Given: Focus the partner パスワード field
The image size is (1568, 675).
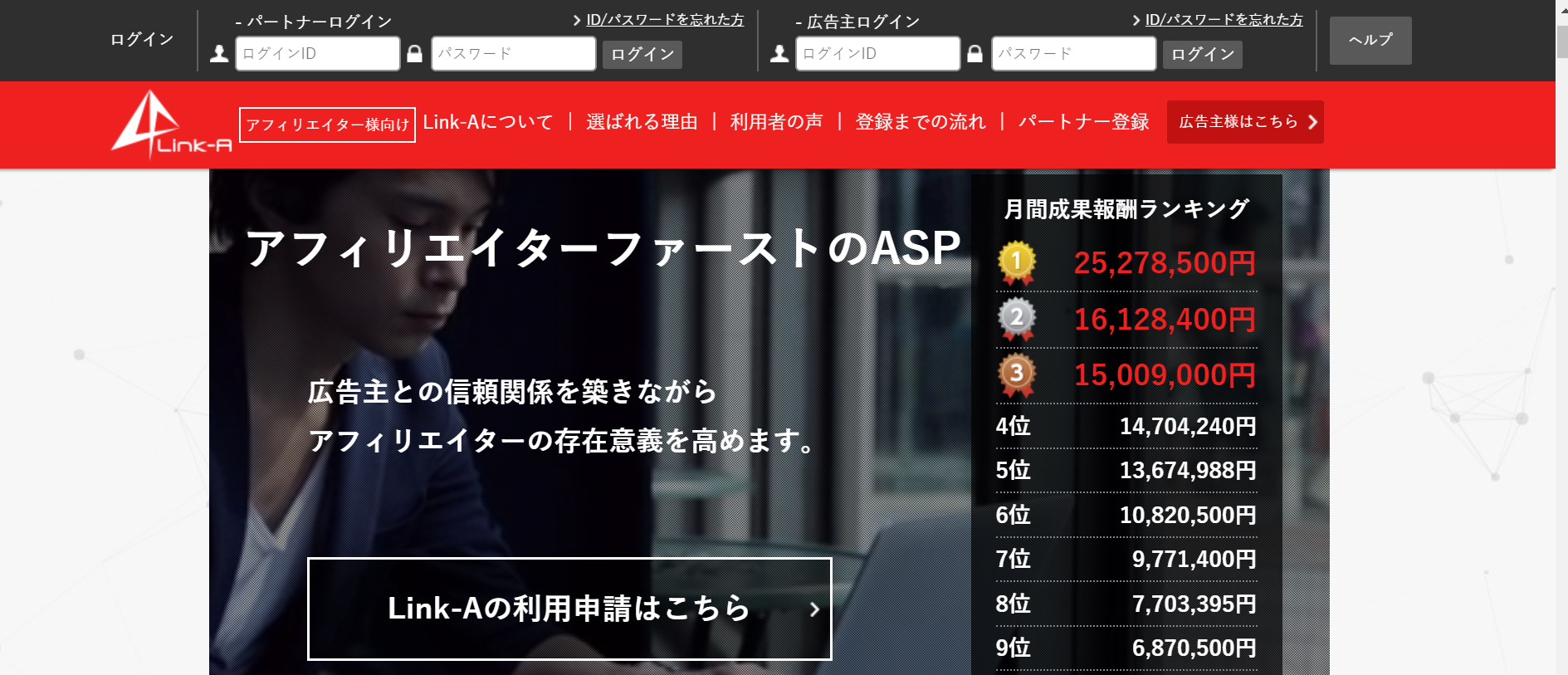Looking at the screenshot, I should coord(513,54).
